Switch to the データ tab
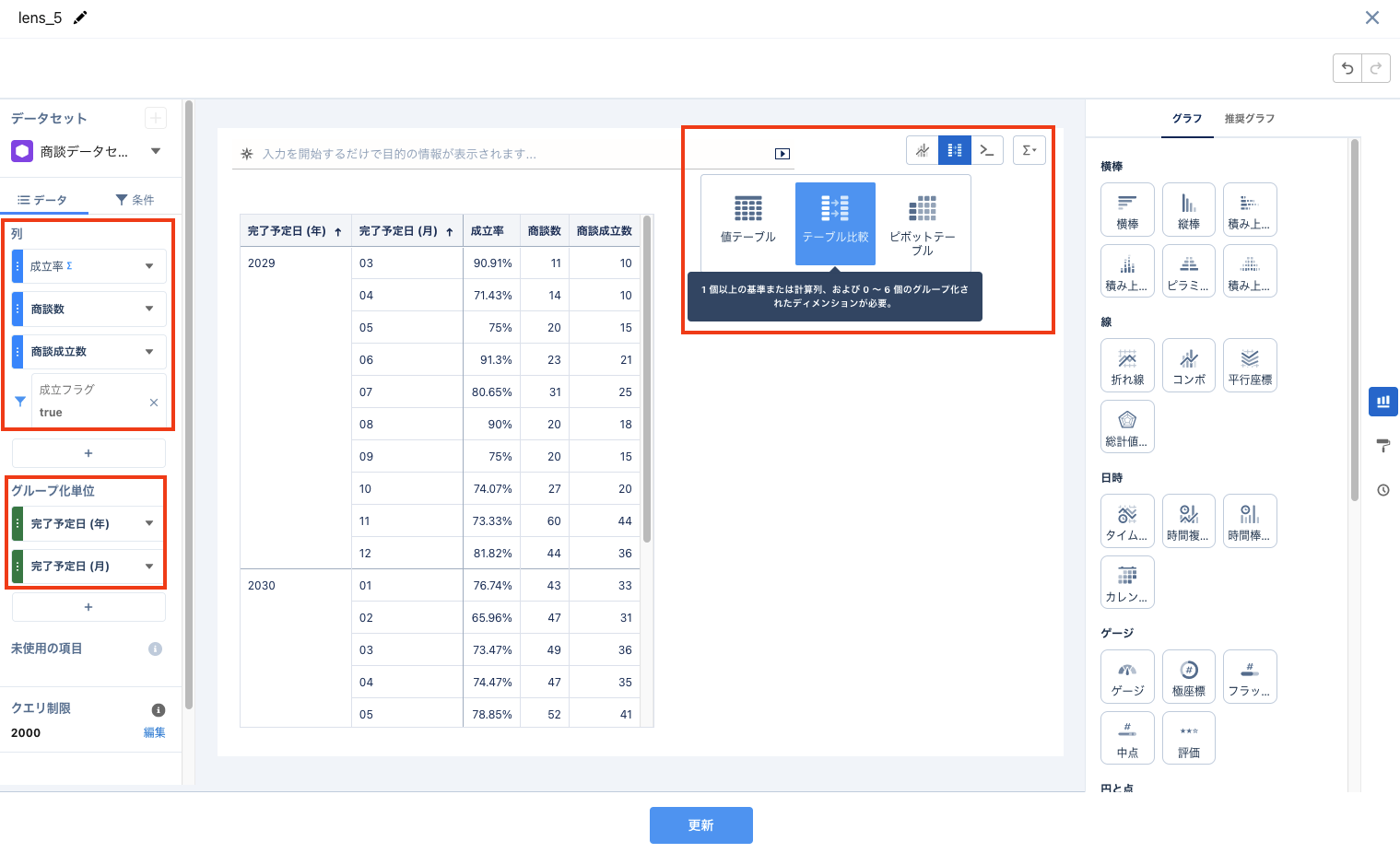 point(43,200)
